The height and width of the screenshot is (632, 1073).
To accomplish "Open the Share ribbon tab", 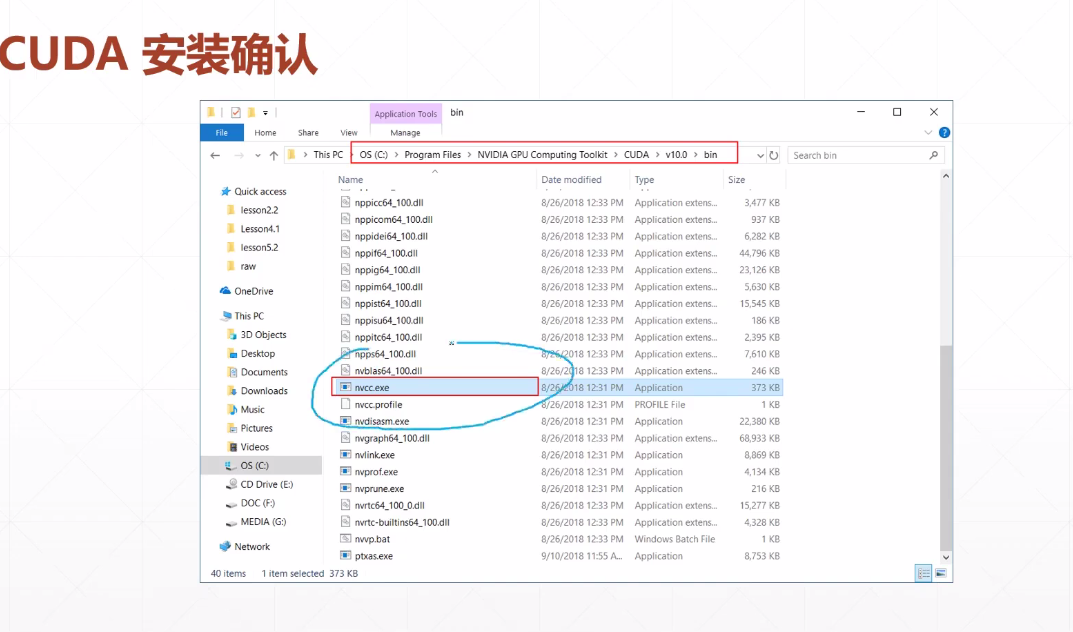I will click(308, 133).
